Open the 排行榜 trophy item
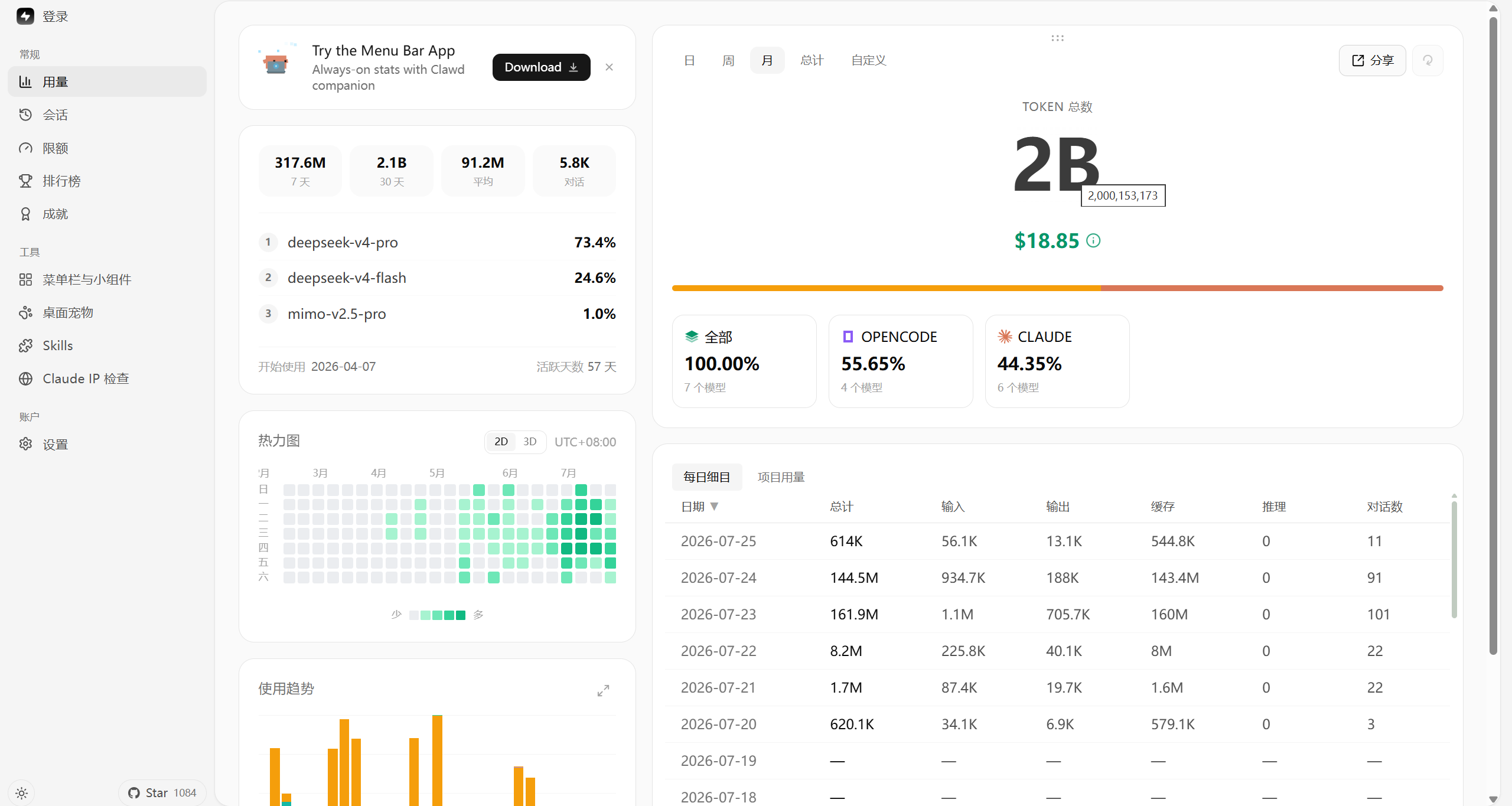The image size is (1512, 806). click(107, 181)
